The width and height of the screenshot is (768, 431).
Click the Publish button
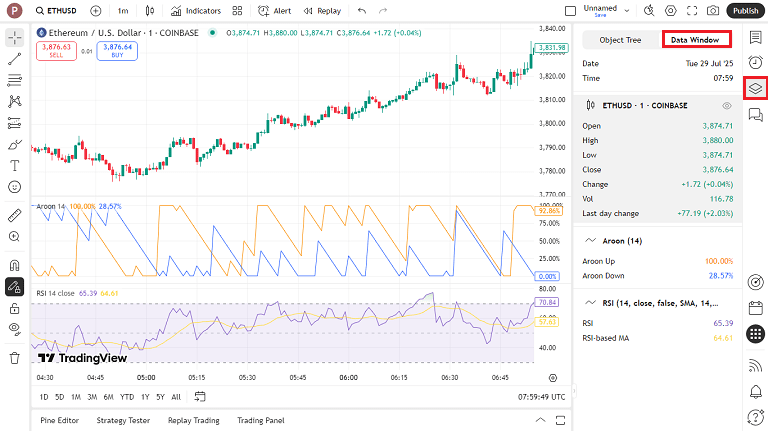pyautogui.click(x=745, y=11)
